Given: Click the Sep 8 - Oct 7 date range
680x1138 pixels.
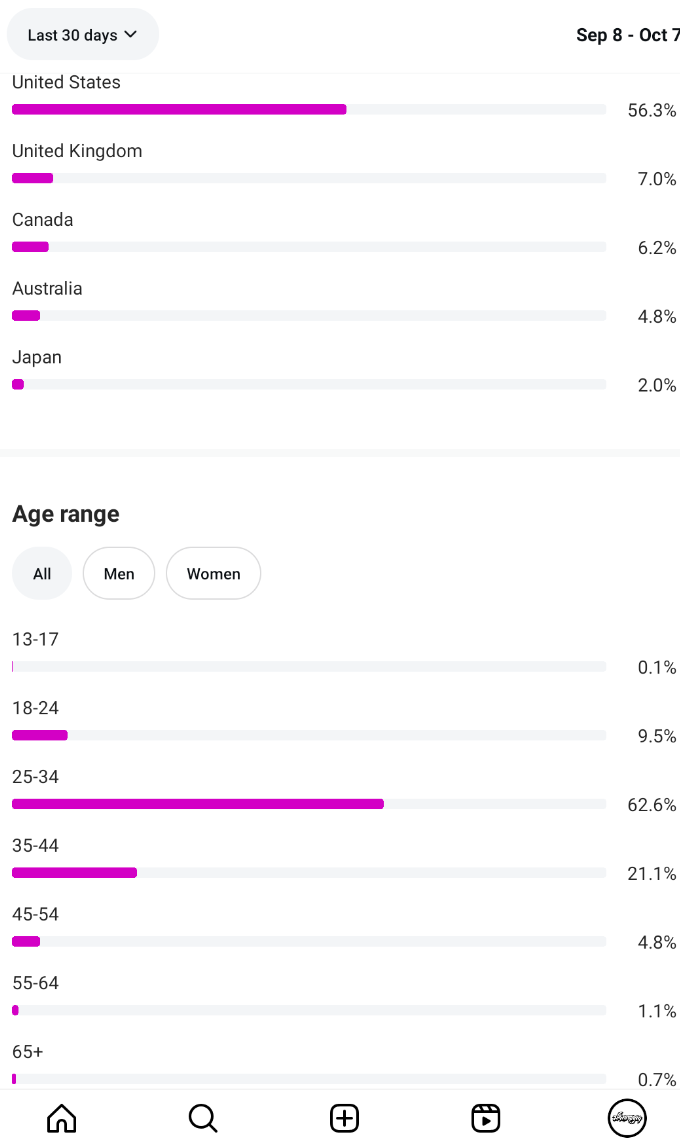Looking at the screenshot, I should (627, 35).
